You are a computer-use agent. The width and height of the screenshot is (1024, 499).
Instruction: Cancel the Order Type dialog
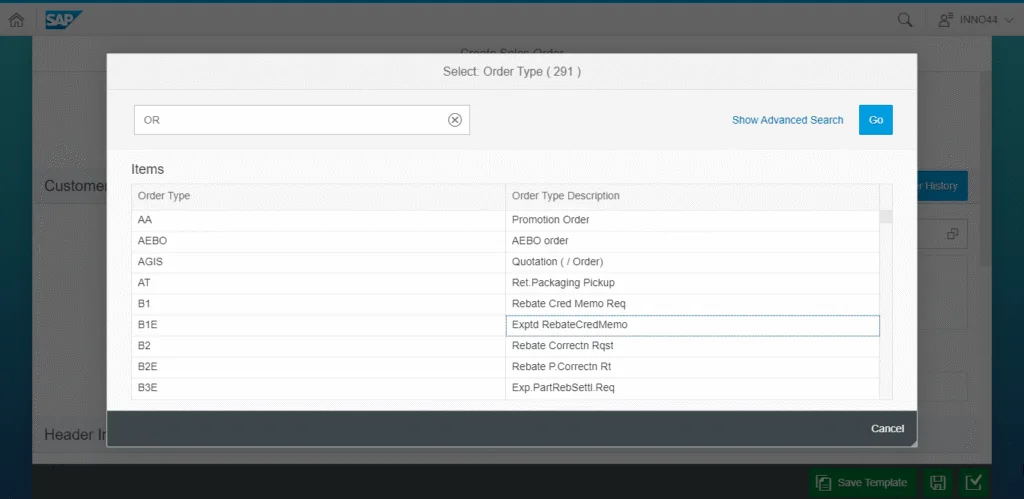pyautogui.click(x=888, y=428)
